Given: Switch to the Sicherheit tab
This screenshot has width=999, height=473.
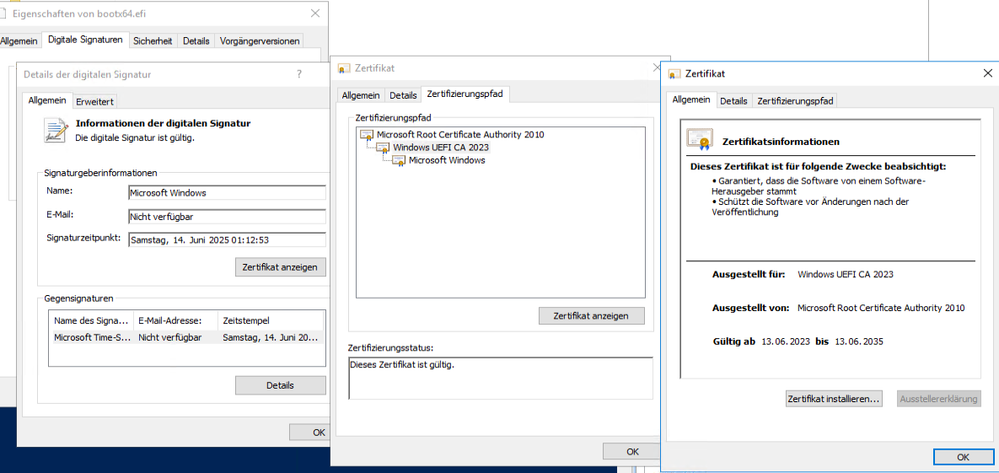Looking at the screenshot, I should coord(152,41).
